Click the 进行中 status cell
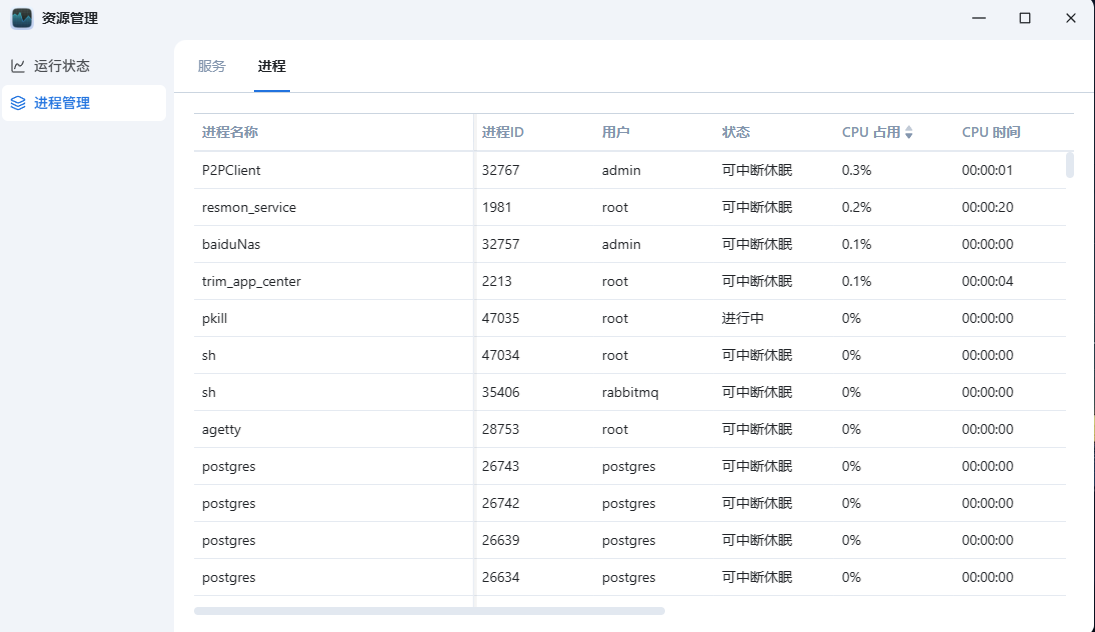The image size is (1095, 632). pos(743,318)
